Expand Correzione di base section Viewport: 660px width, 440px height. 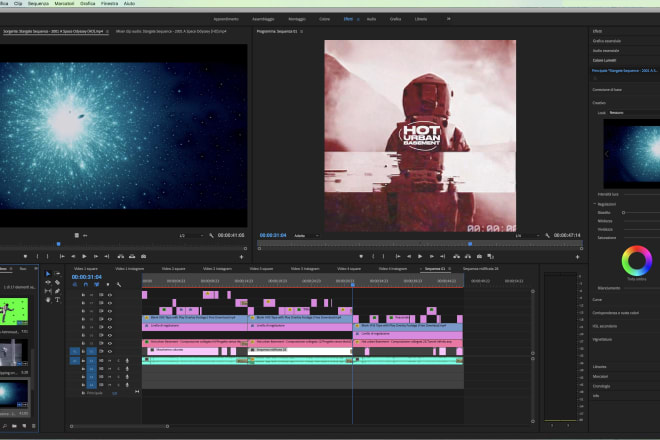[607, 90]
